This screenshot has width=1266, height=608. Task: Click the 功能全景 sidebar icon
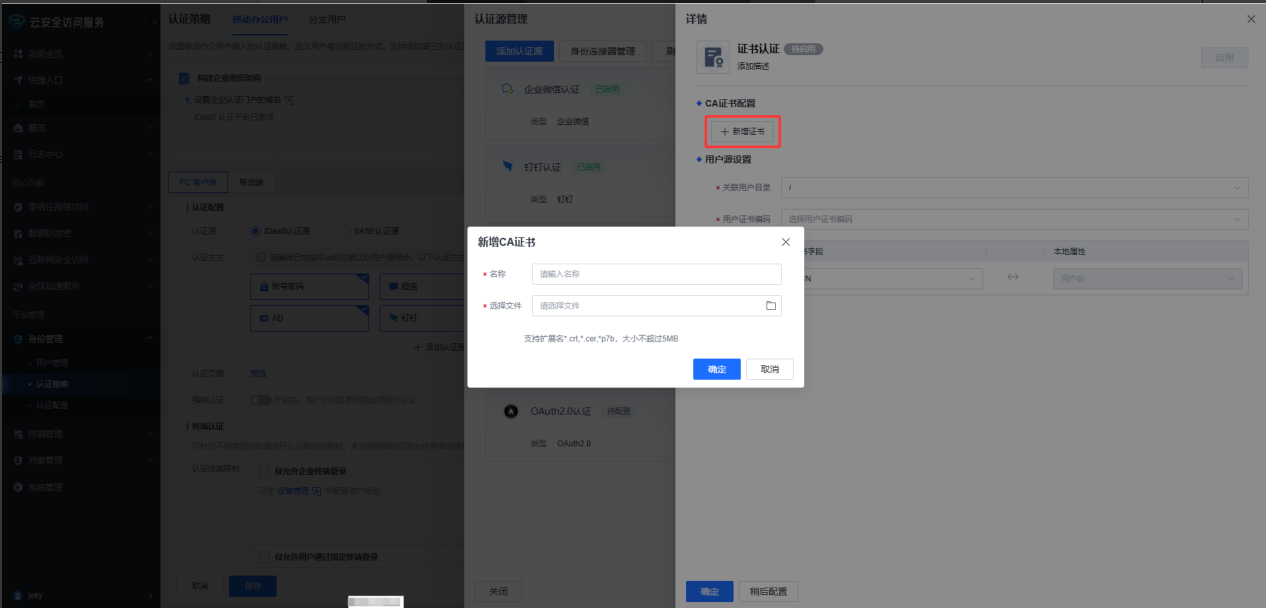[18, 53]
